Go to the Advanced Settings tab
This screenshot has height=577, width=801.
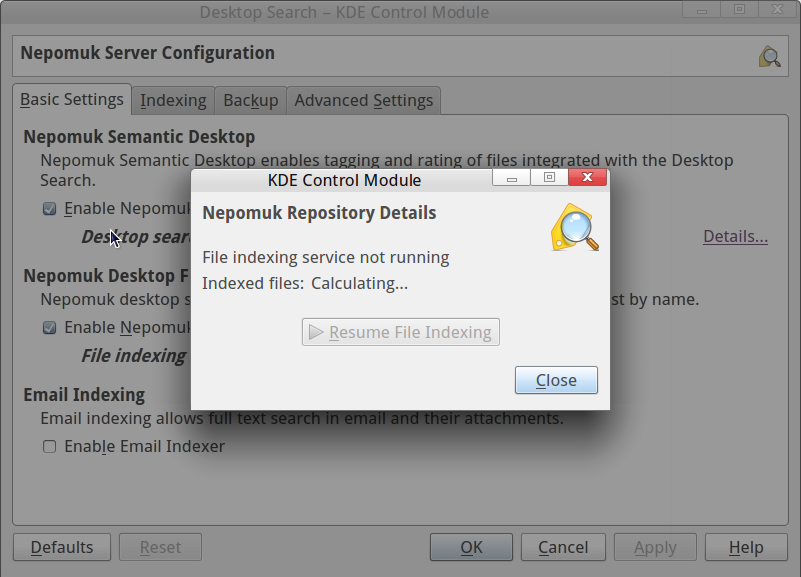(363, 100)
